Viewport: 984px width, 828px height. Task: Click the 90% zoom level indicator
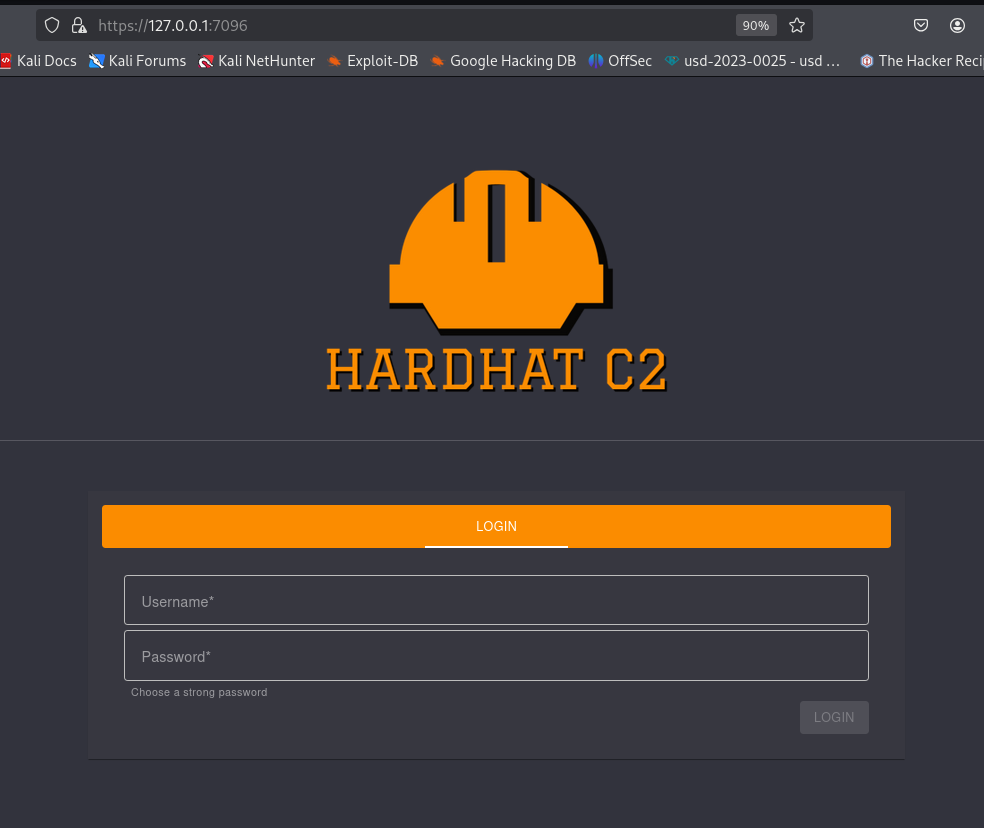click(756, 25)
